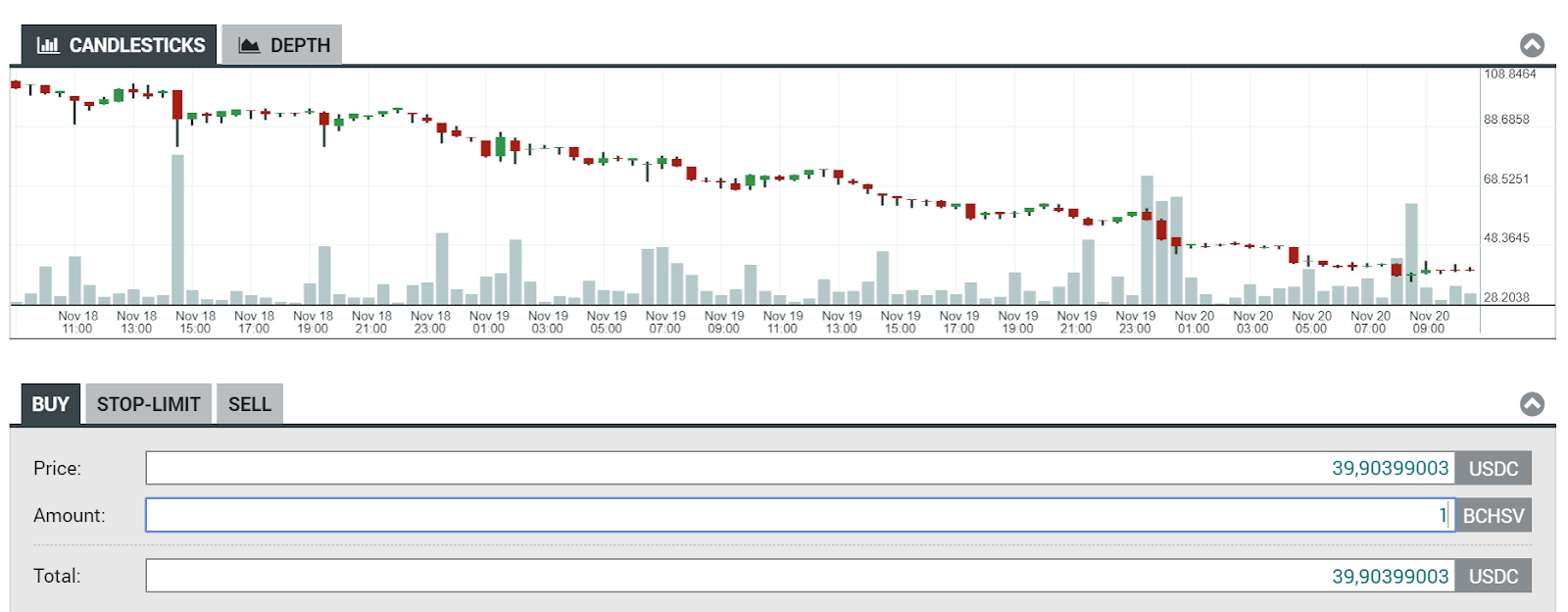Screen dimensions: 1568x612
Task: Select the SELL tab
Action: [x=249, y=404]
